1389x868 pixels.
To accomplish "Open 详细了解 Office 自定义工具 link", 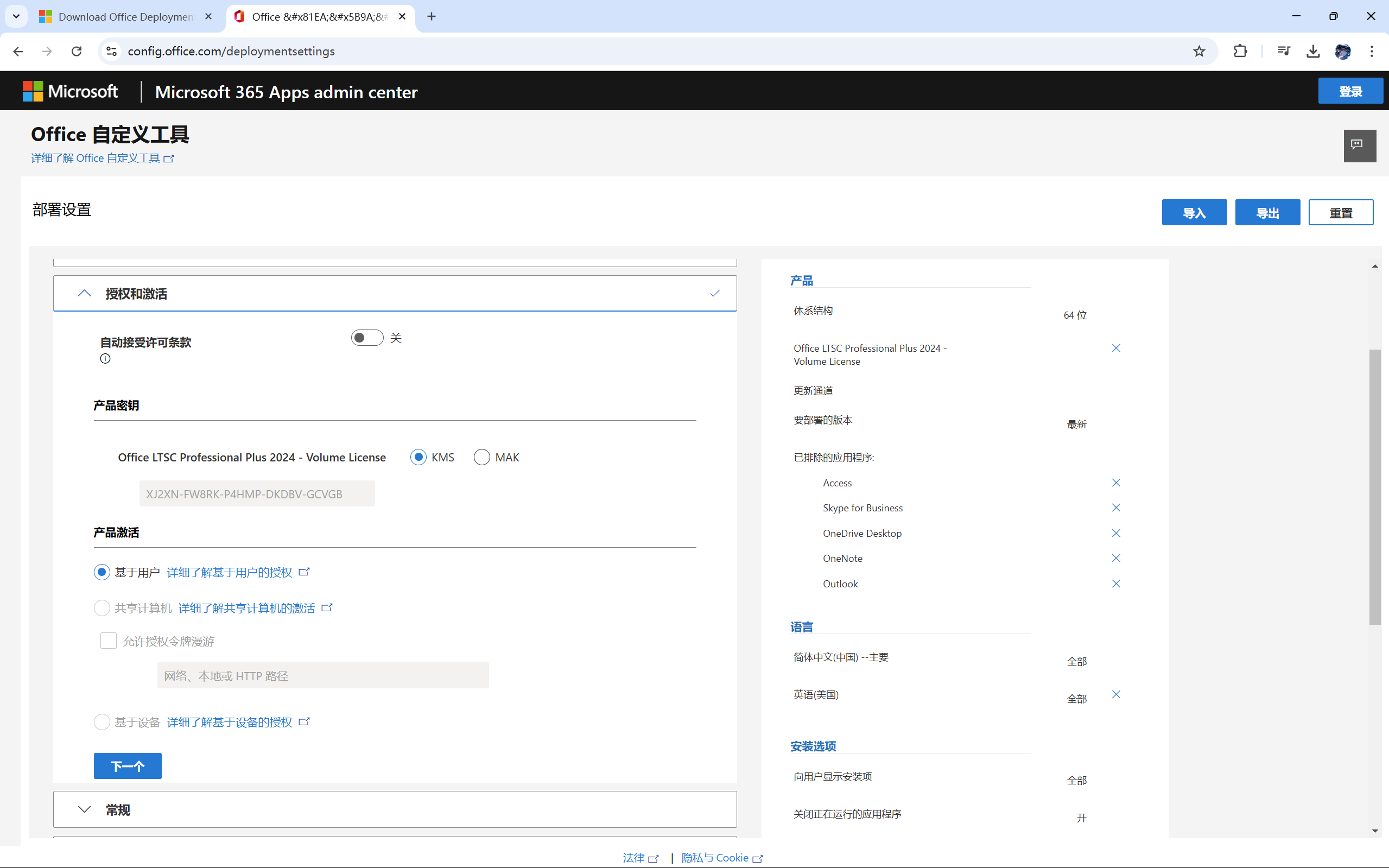I will click(x=102, y=158).
